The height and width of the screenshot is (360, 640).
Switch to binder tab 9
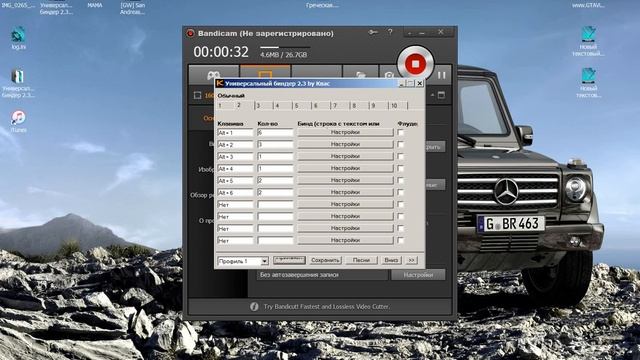pos(379,106)
